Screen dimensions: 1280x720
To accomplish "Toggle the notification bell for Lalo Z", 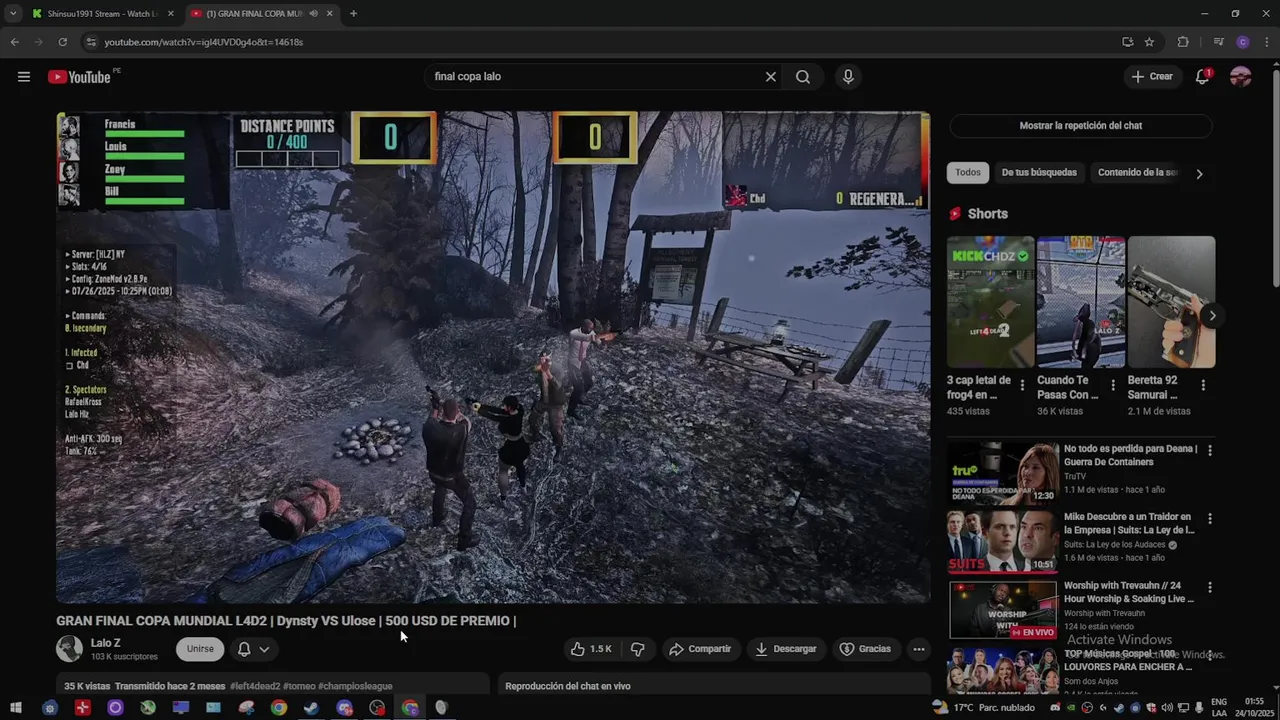I will click(x=244, y=649).
